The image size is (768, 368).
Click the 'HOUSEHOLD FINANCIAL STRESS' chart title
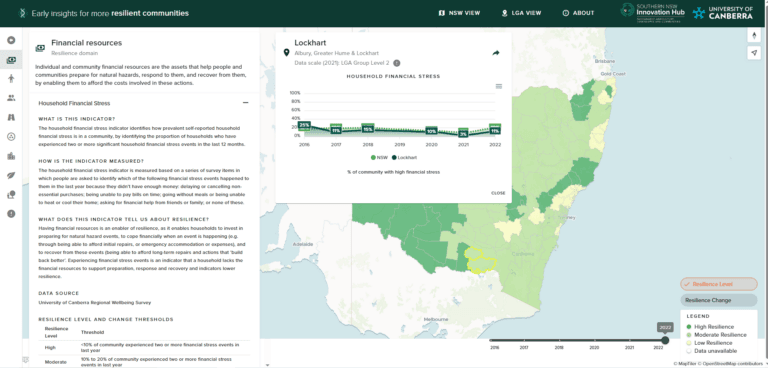point(393,76)
